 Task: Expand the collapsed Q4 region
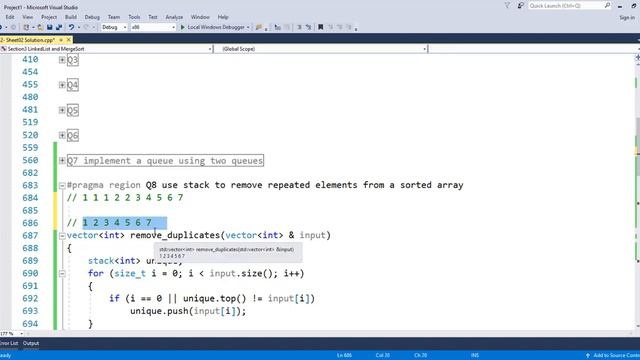[62, 85]
